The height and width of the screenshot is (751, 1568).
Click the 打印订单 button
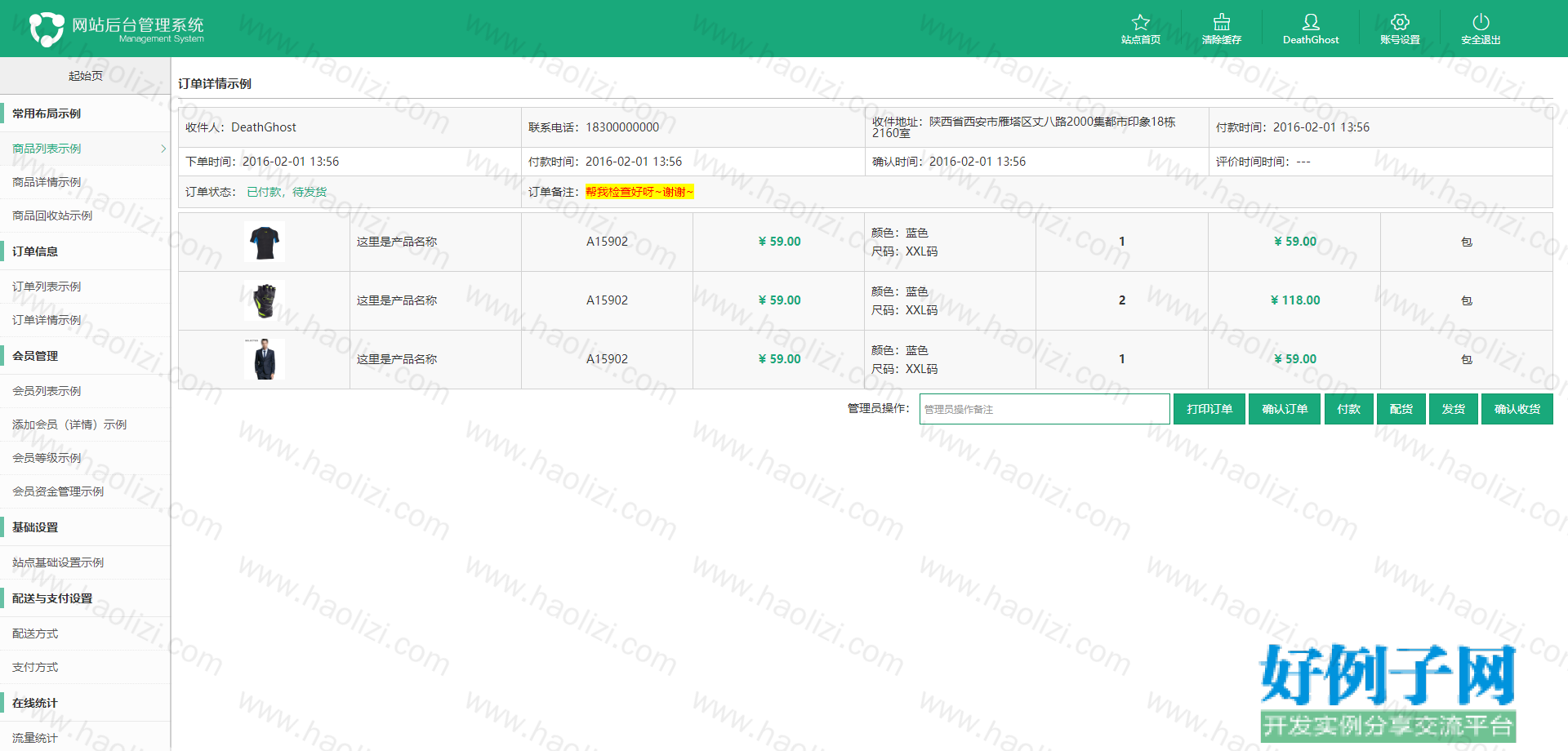[1209, 409]
